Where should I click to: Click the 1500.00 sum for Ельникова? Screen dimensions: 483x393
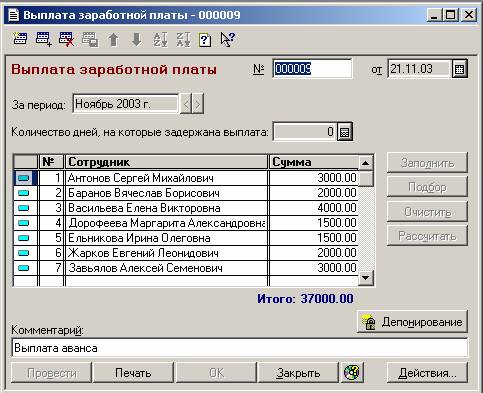[313, 238]
